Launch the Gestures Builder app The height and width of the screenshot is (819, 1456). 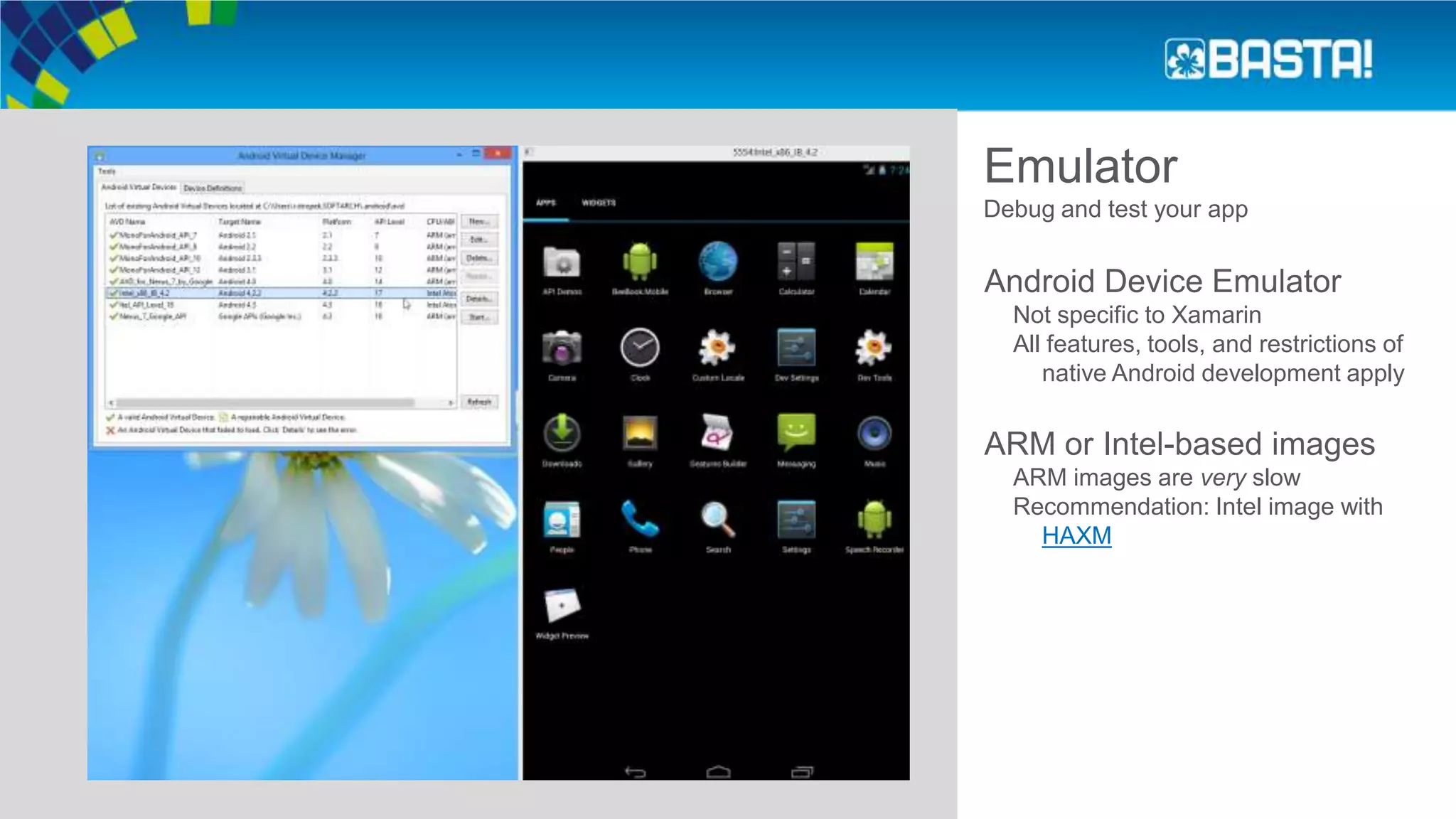[x=718, y=441]
